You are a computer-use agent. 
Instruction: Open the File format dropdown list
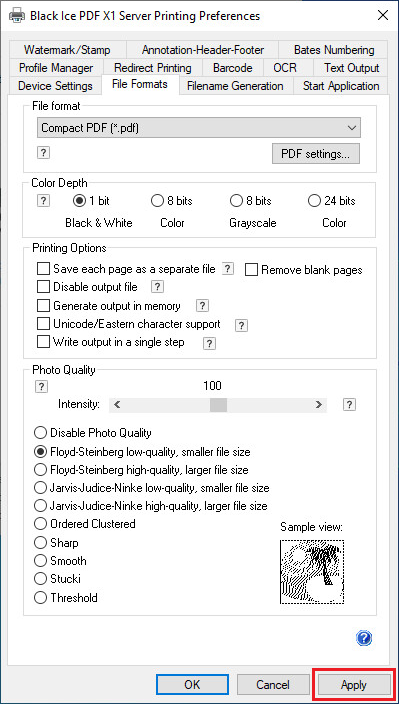click(x=199, y=128)
